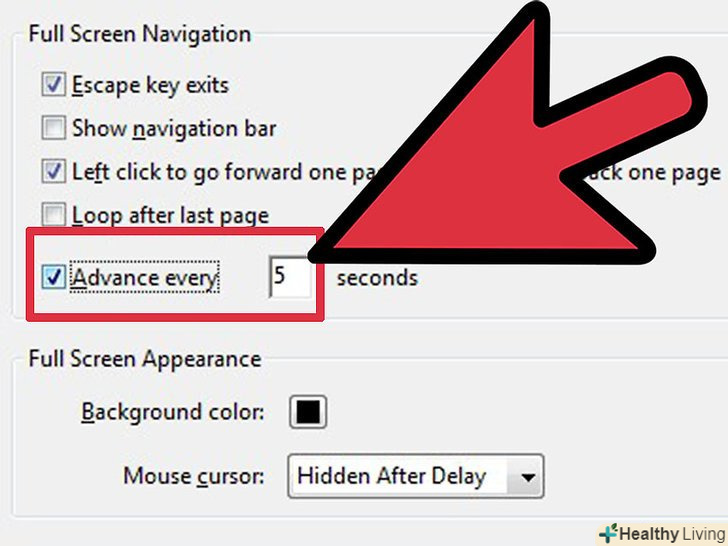Click the Mouse cursor label

point(194,476)
